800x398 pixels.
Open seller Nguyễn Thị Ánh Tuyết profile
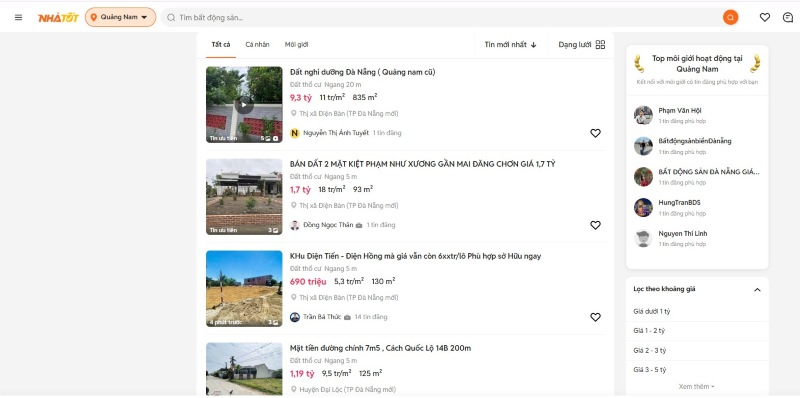(x=336, y=133)
